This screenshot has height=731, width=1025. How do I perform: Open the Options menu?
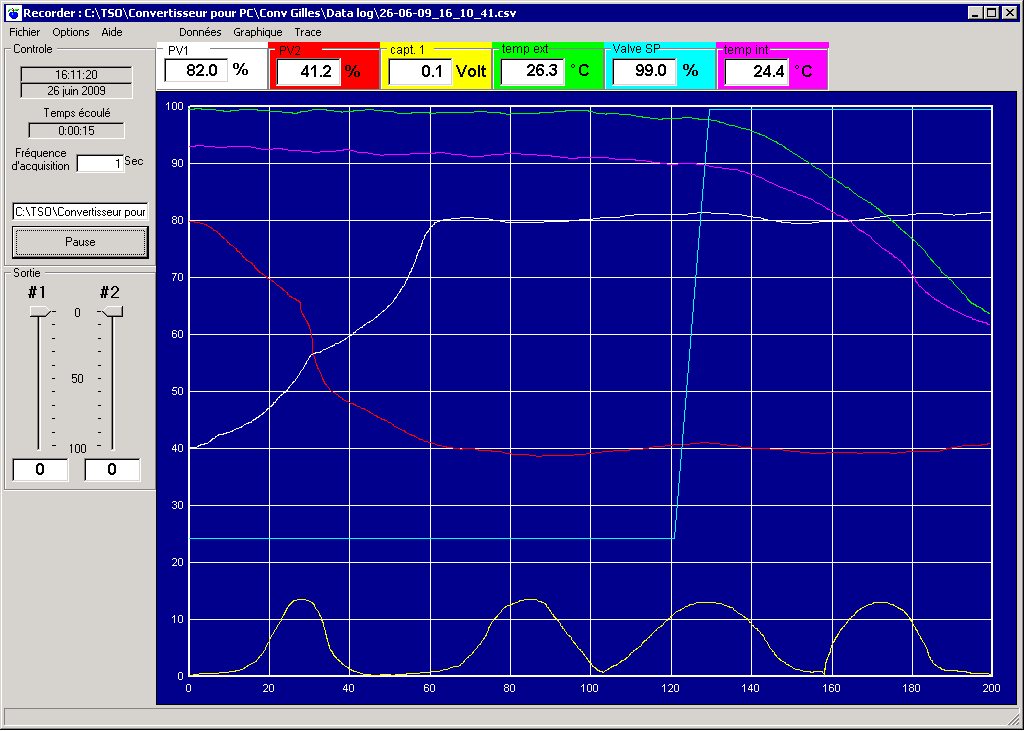[71, 32]
